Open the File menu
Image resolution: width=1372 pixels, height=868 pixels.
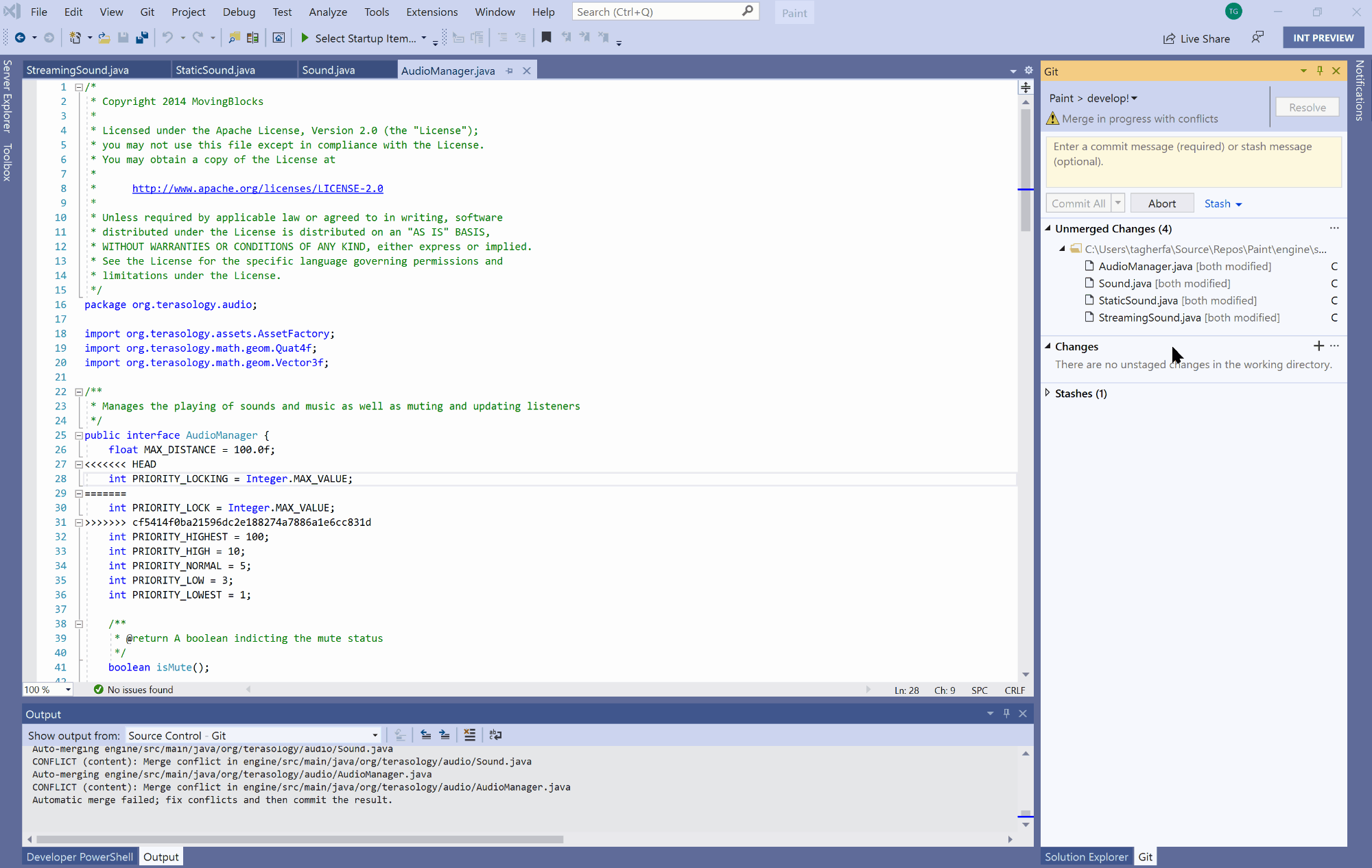click(x=39, y=12)
